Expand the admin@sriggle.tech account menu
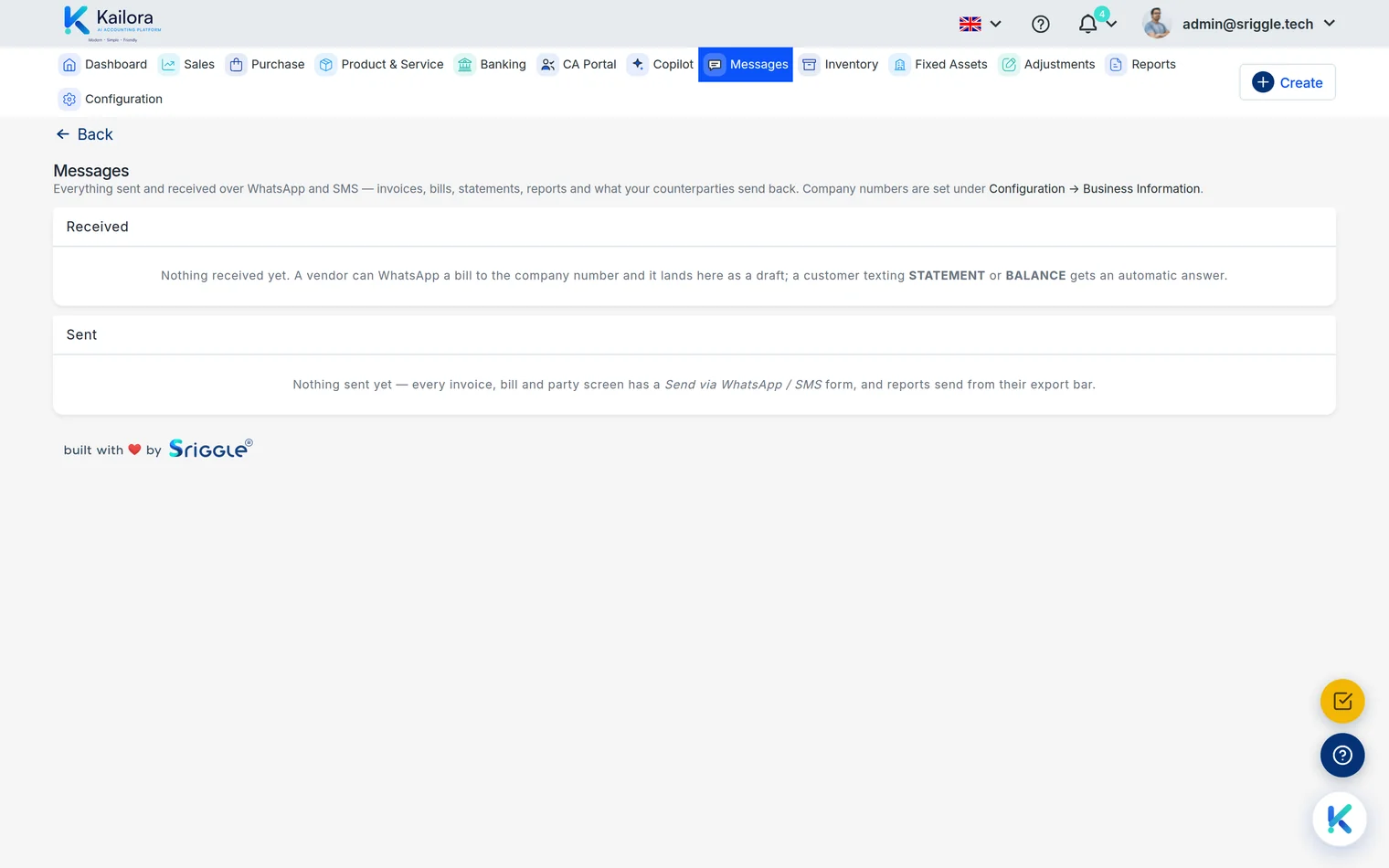 point(1258,24)
